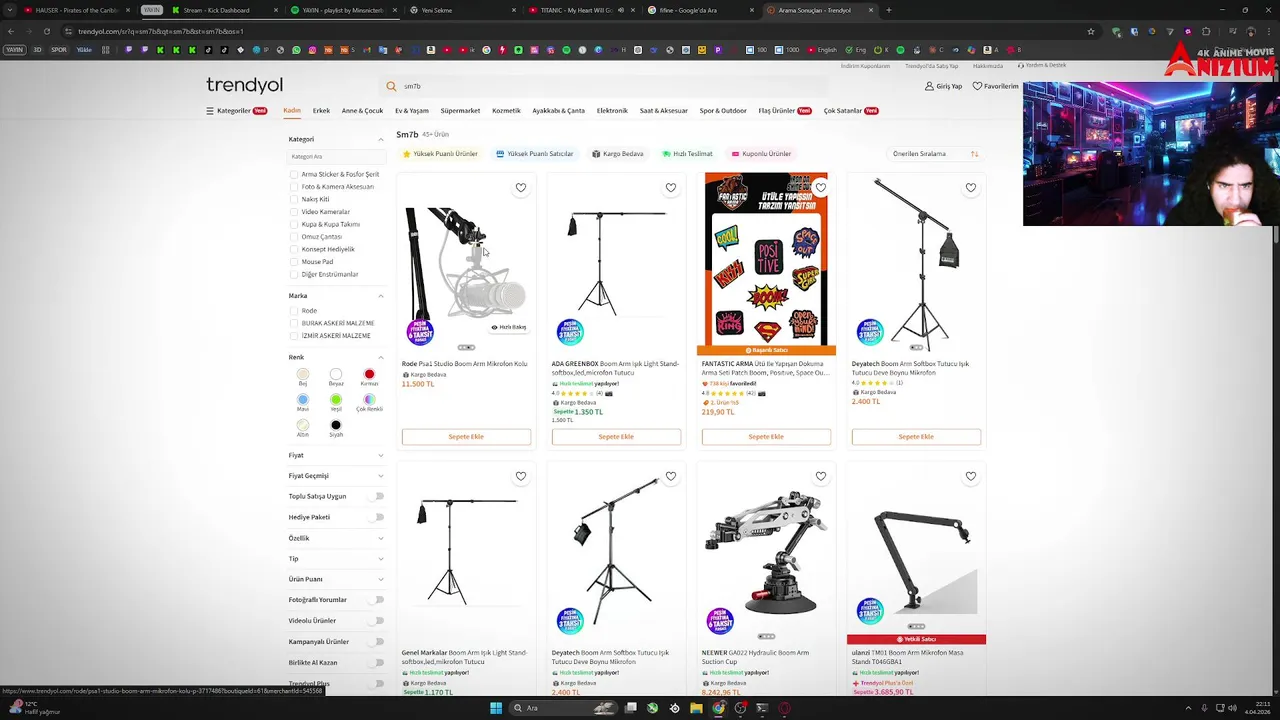Open the İndirim Kuponlarım link
1280x720 pixels.
pyautogui.click(x=865, y=66)
